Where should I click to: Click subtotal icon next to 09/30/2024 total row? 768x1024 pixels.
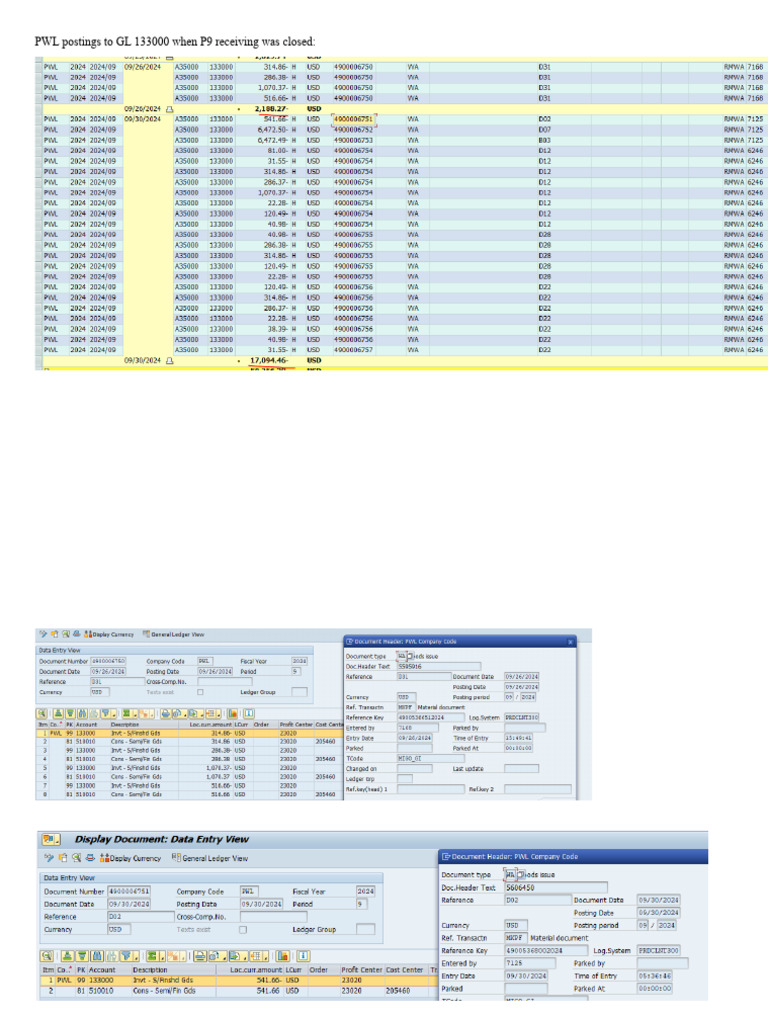[169, 360]
